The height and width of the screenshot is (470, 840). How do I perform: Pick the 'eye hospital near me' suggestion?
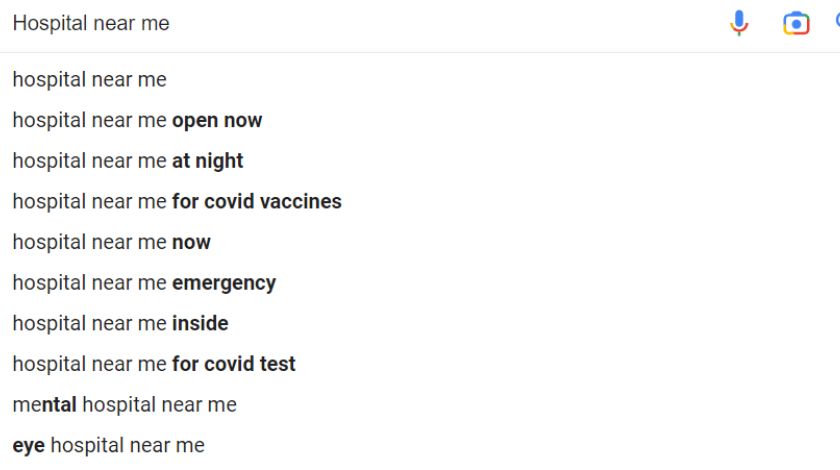[x=420, y=445]
